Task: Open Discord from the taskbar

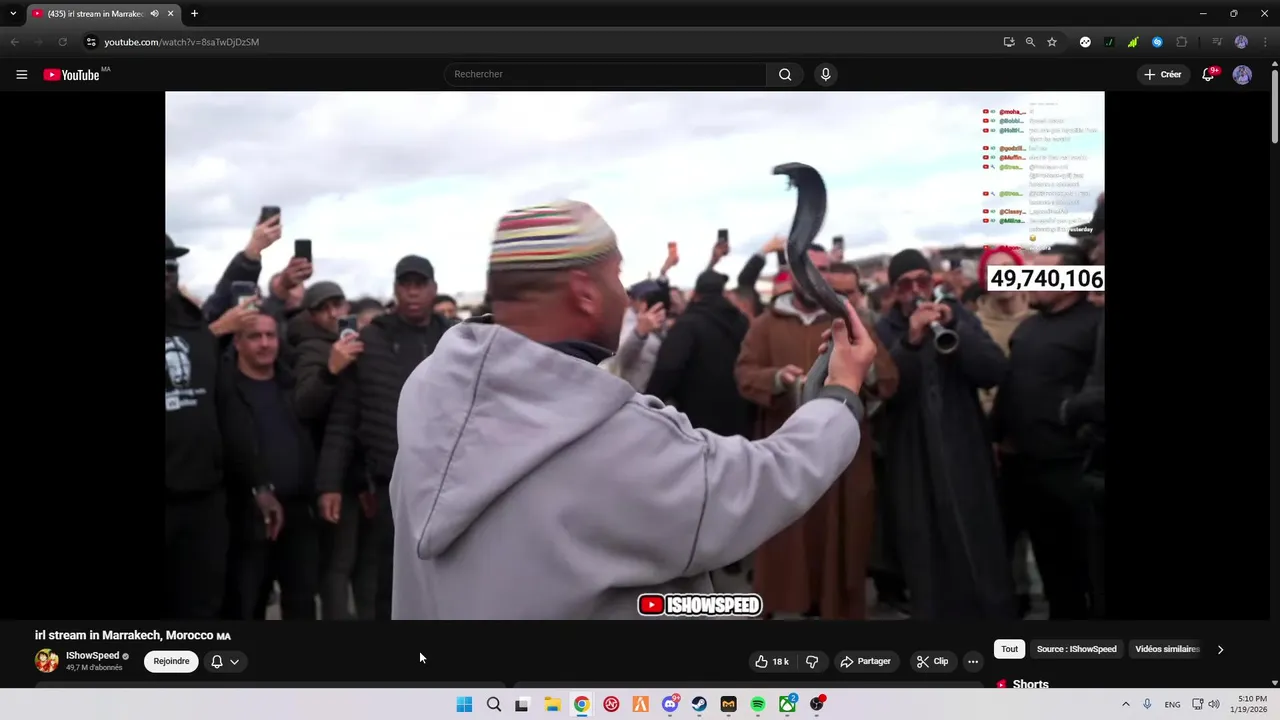Action: 670,704
